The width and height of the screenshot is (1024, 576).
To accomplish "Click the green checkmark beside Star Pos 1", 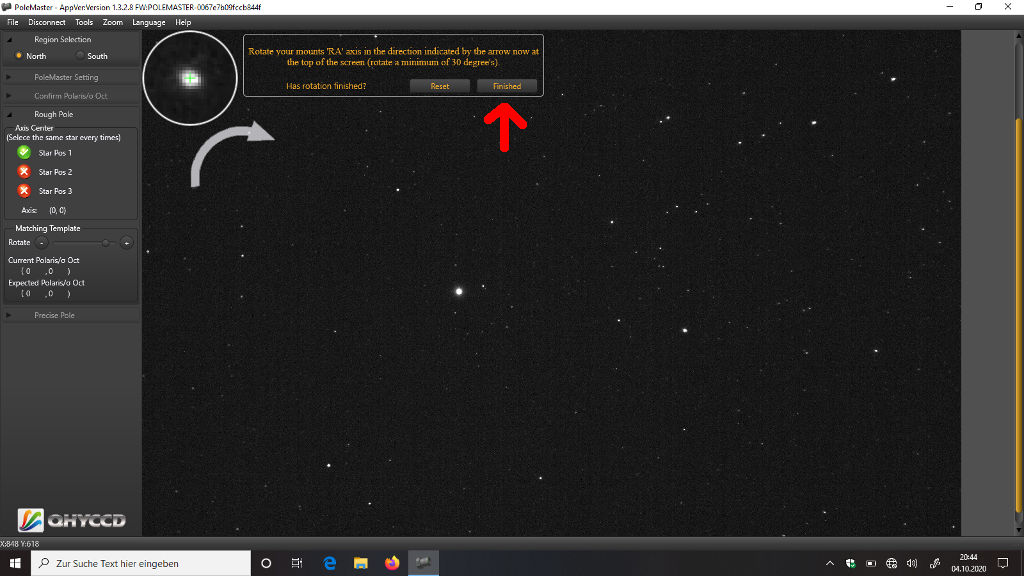I will coord(24,152).
